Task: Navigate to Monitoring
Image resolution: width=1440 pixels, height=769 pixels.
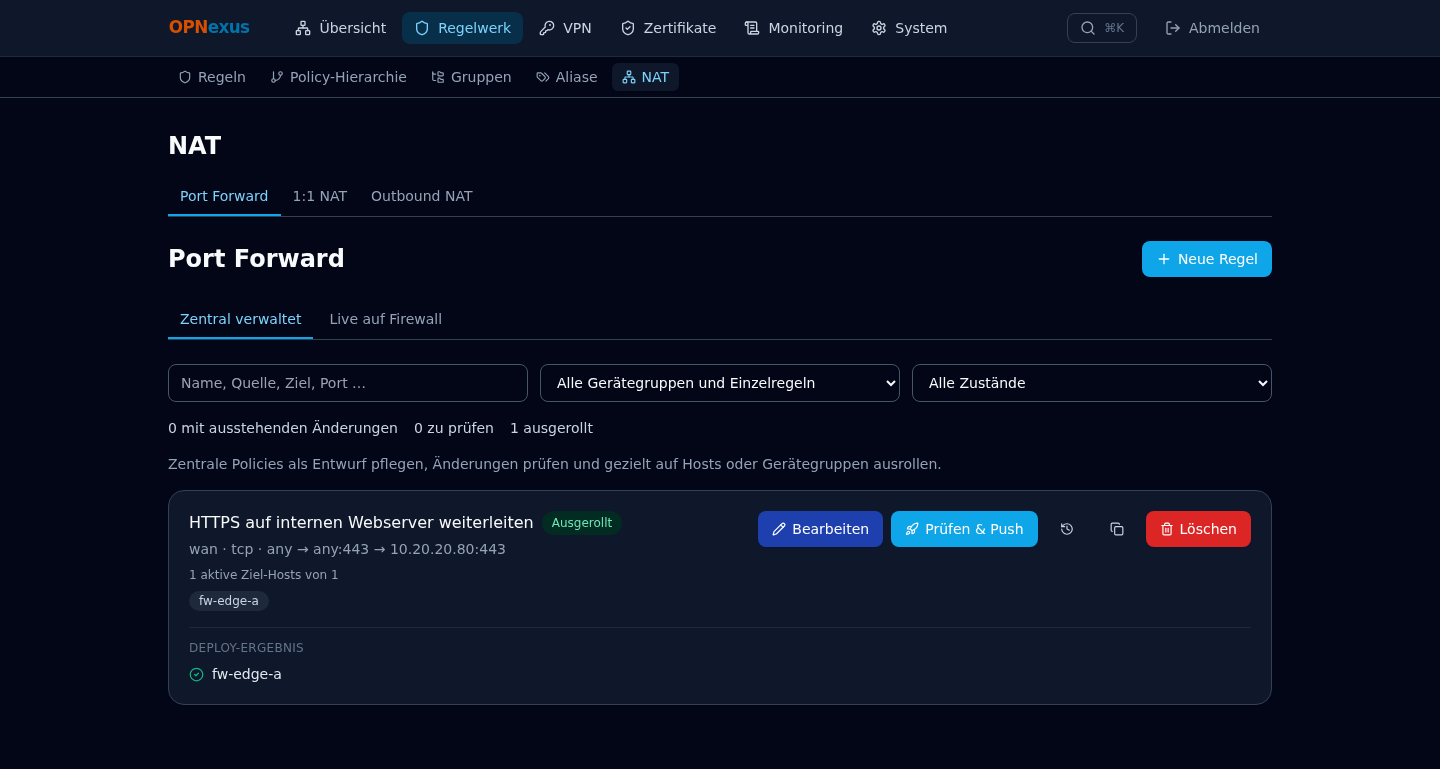Action: pyautogui.click(x=794, y=28)
